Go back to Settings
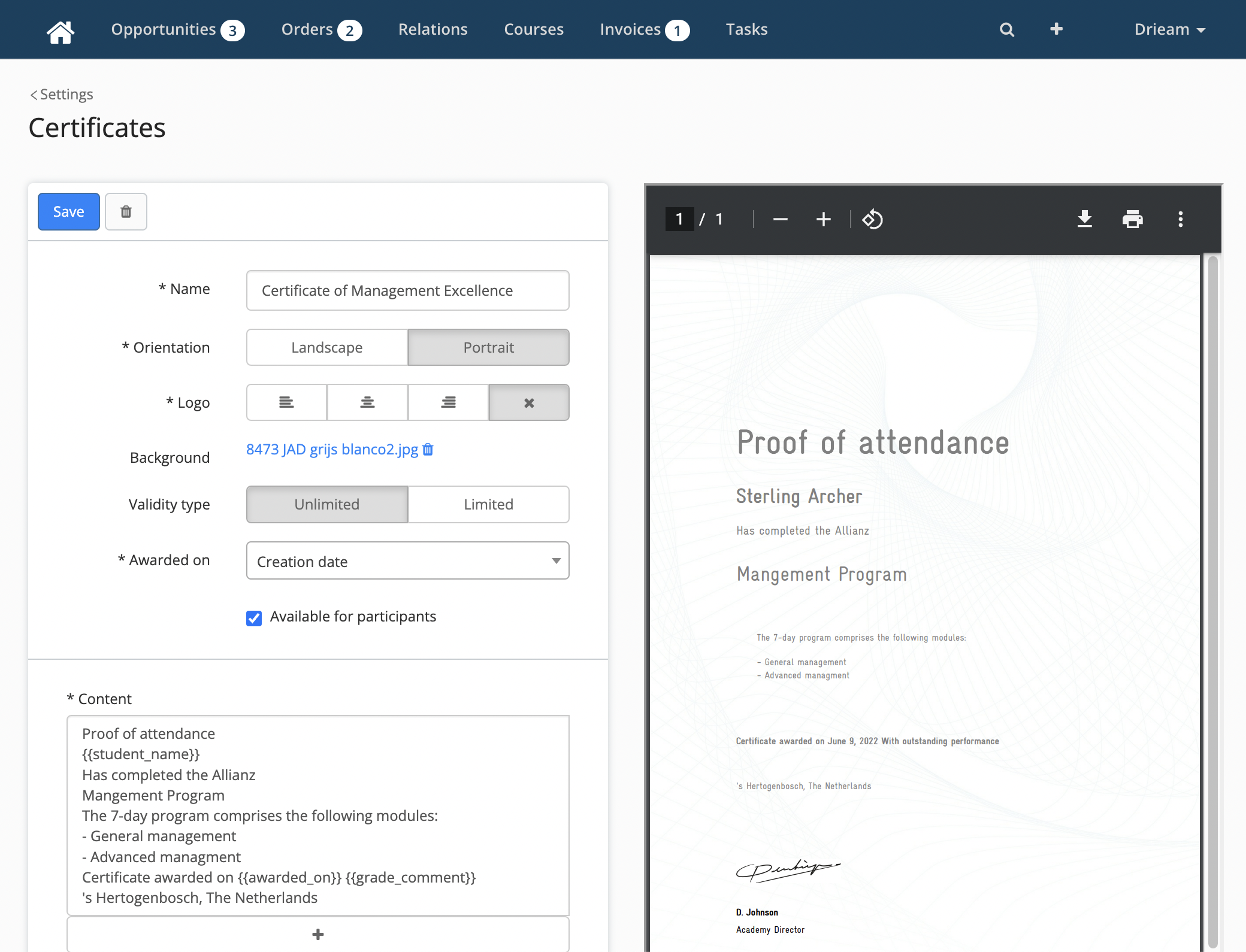 (x=62, y=94)
